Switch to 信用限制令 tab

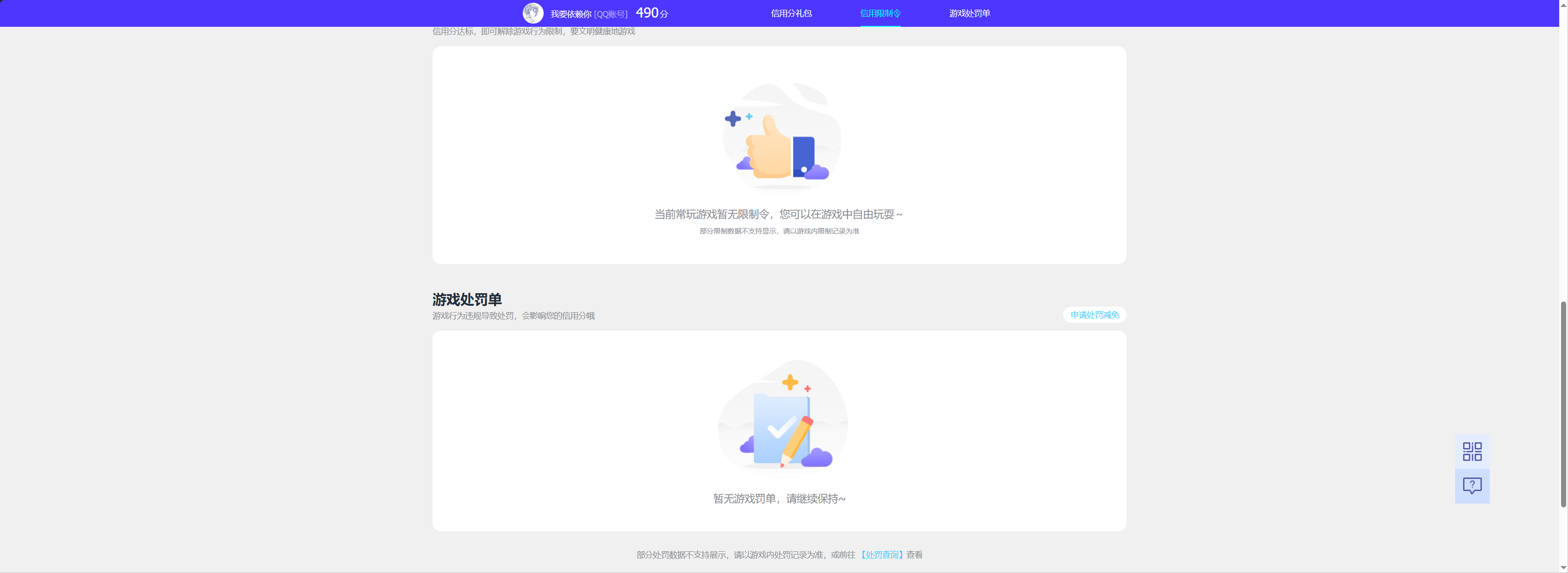click(880, 13)
